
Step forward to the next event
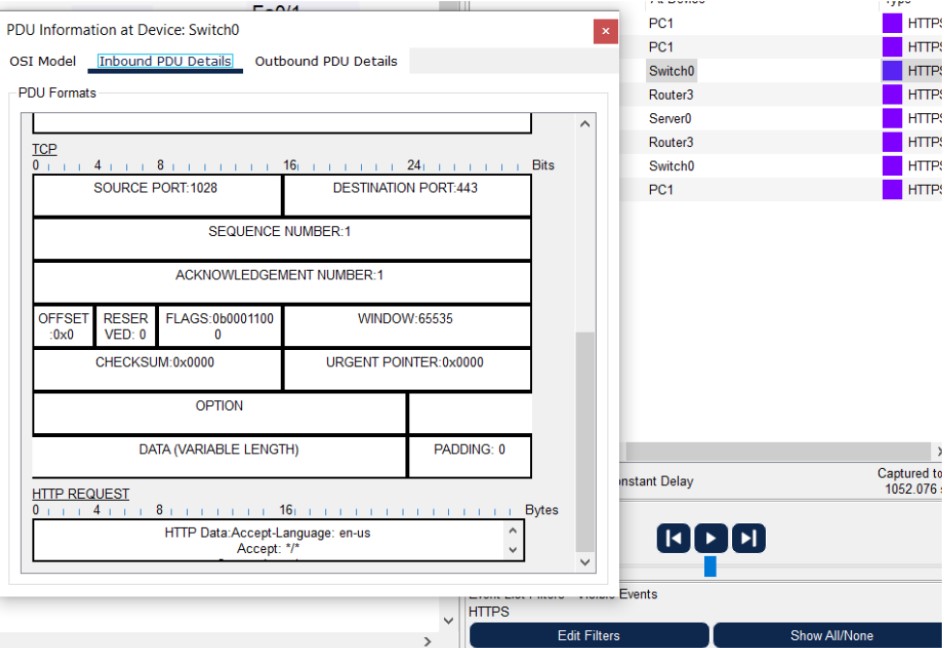748,539
